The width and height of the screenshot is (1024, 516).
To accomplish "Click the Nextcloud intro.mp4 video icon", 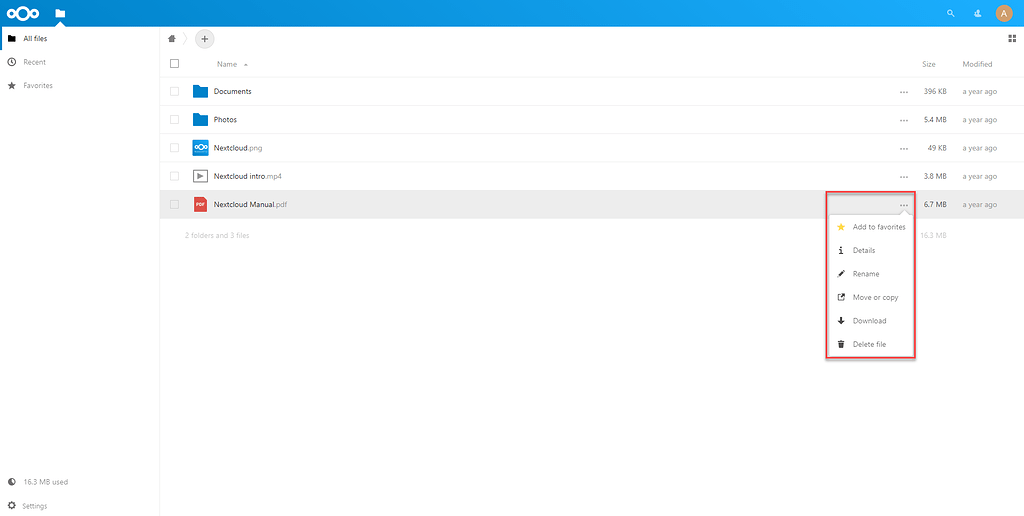I will (x=200, y=176).
